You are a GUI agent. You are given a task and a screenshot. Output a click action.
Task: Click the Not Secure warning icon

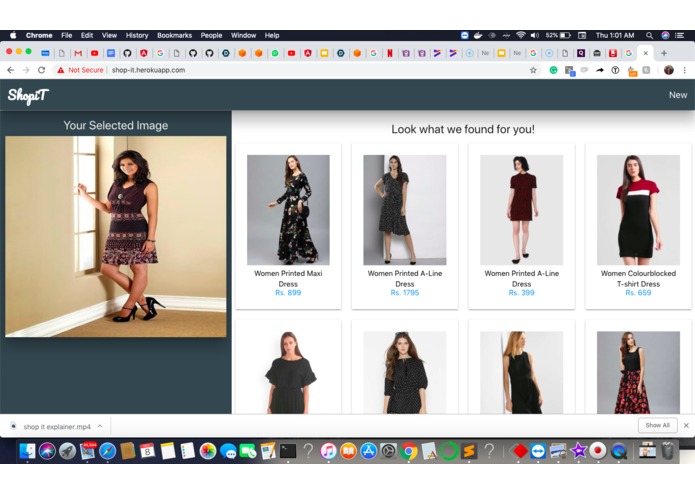(61, 70)
